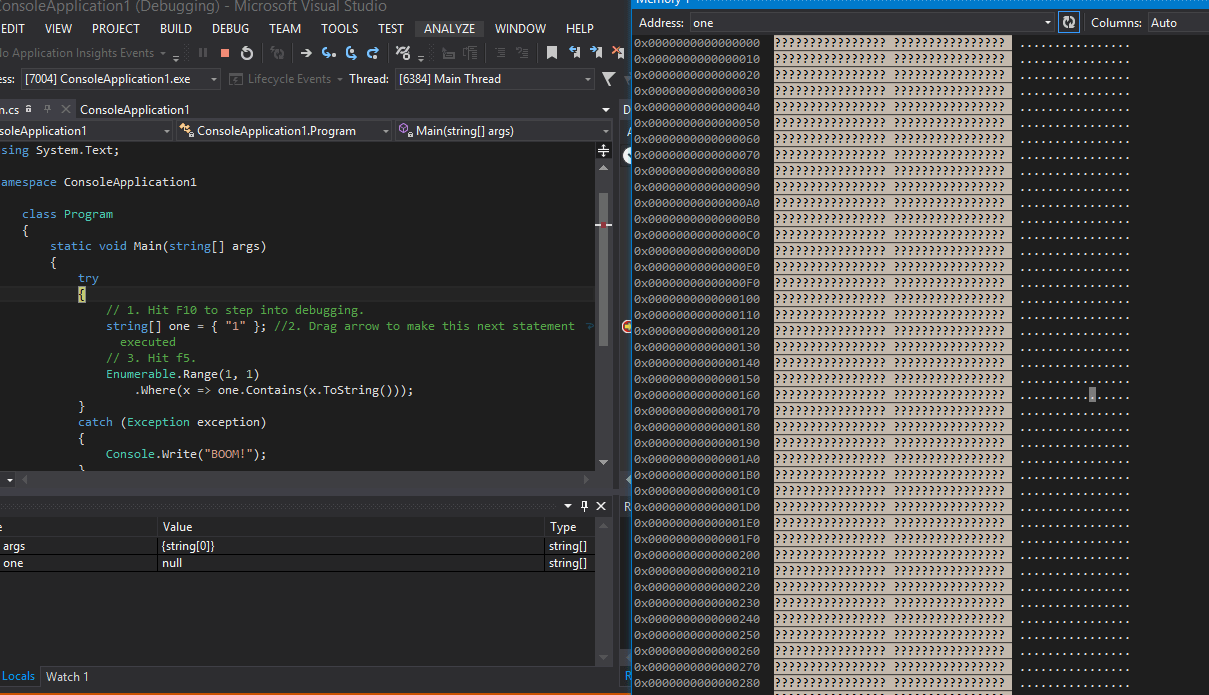This screenshot has width=1209, height=695.
Task: Switch to the Locals tab
Action: 18,677
